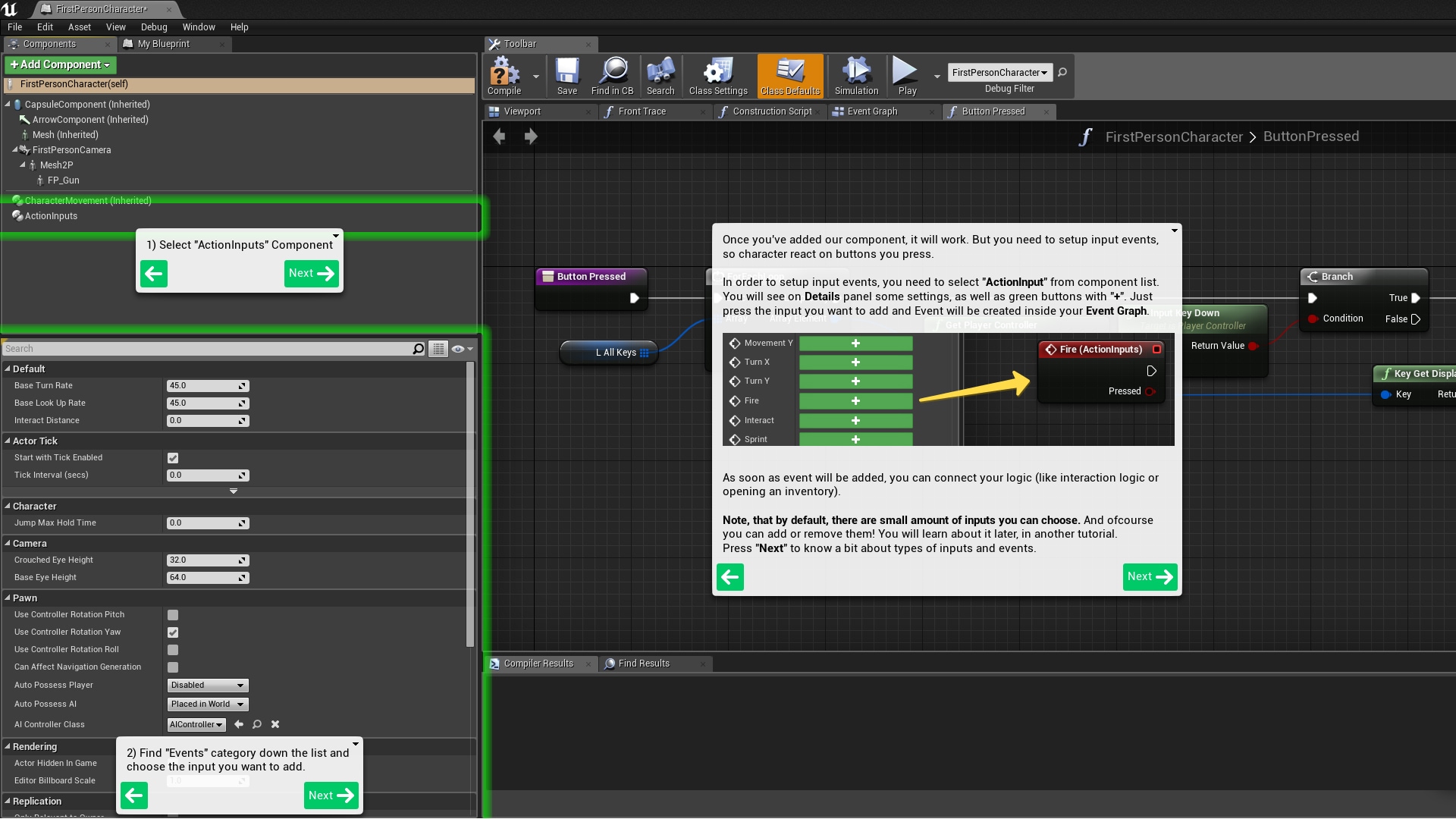The height and width of the screenshot is (819, 1456).
Task: Click the Class Defaults icon
Action: 789,75
